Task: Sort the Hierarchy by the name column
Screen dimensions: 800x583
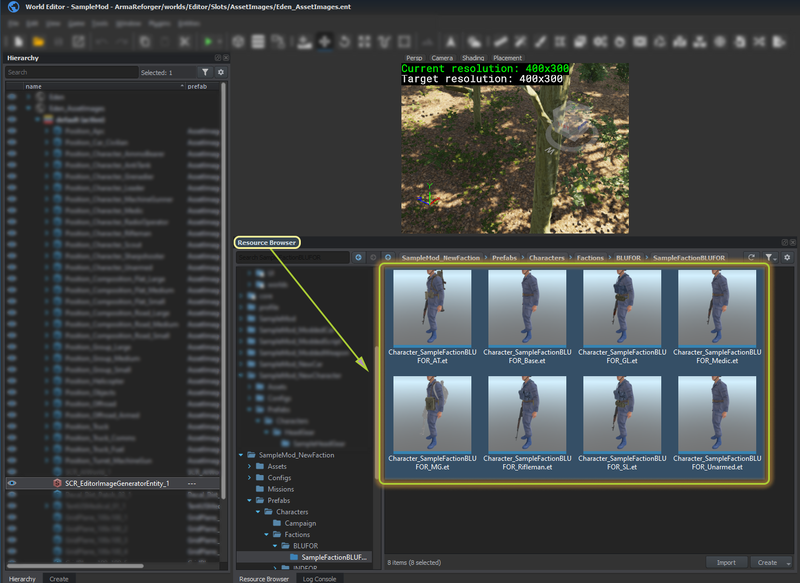Action: 104,86
